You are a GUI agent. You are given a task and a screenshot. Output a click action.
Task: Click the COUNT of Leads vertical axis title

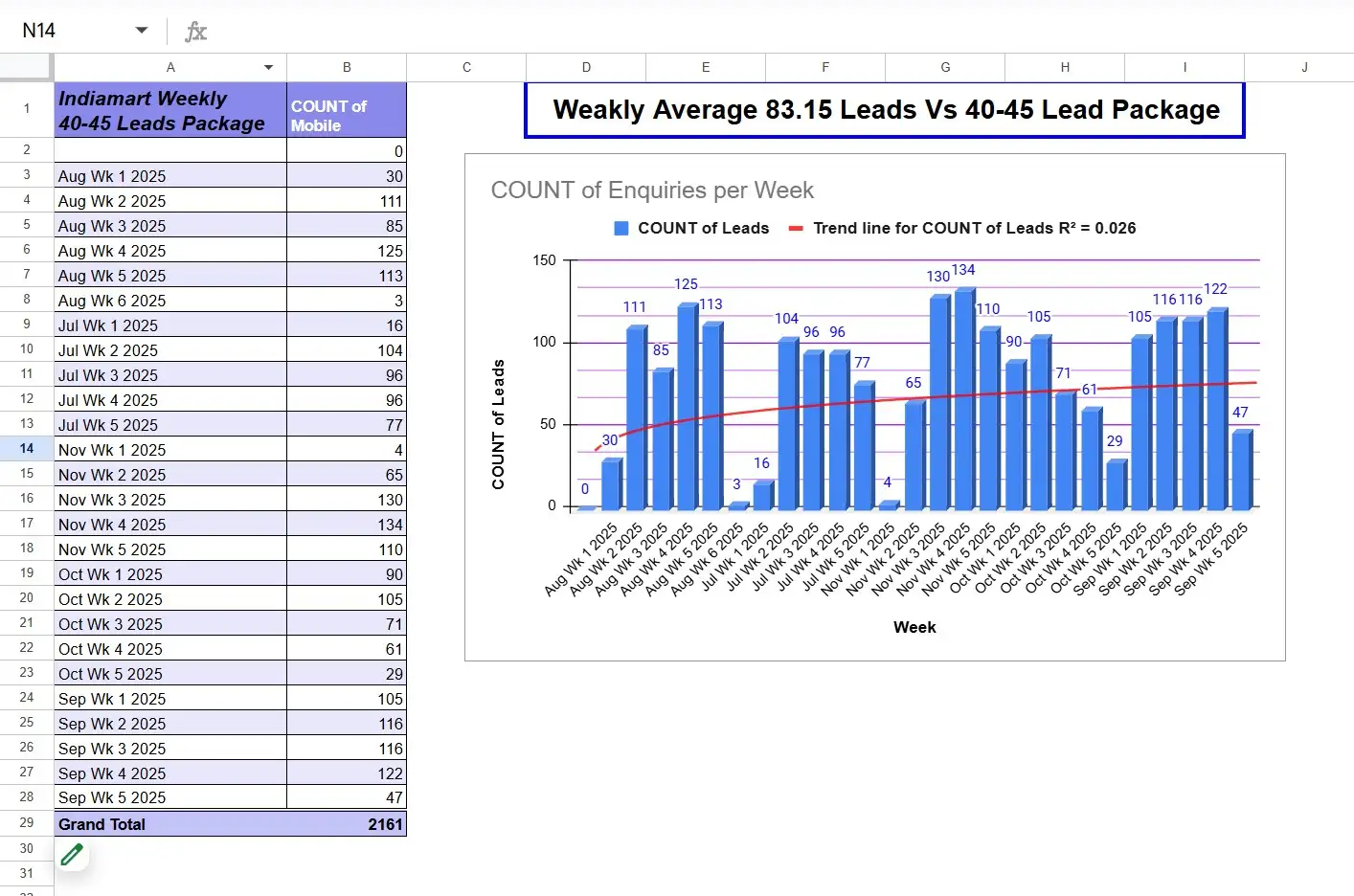point(498,424)
